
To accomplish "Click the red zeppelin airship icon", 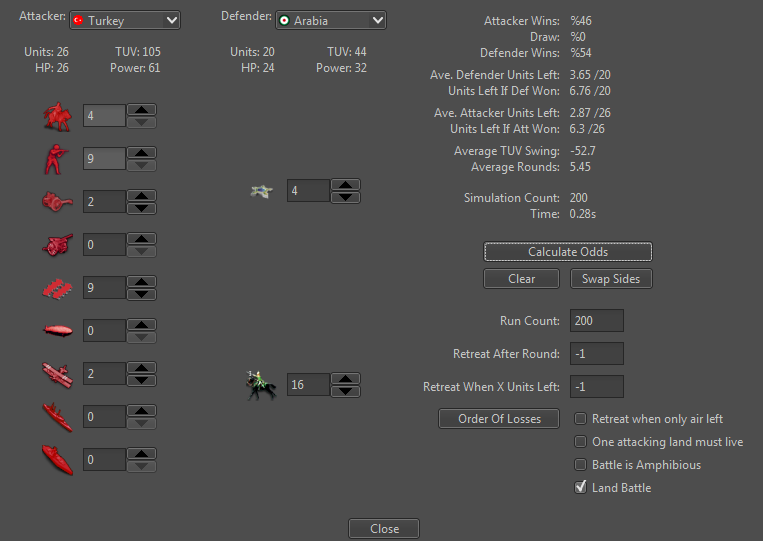I will point(58,331).
